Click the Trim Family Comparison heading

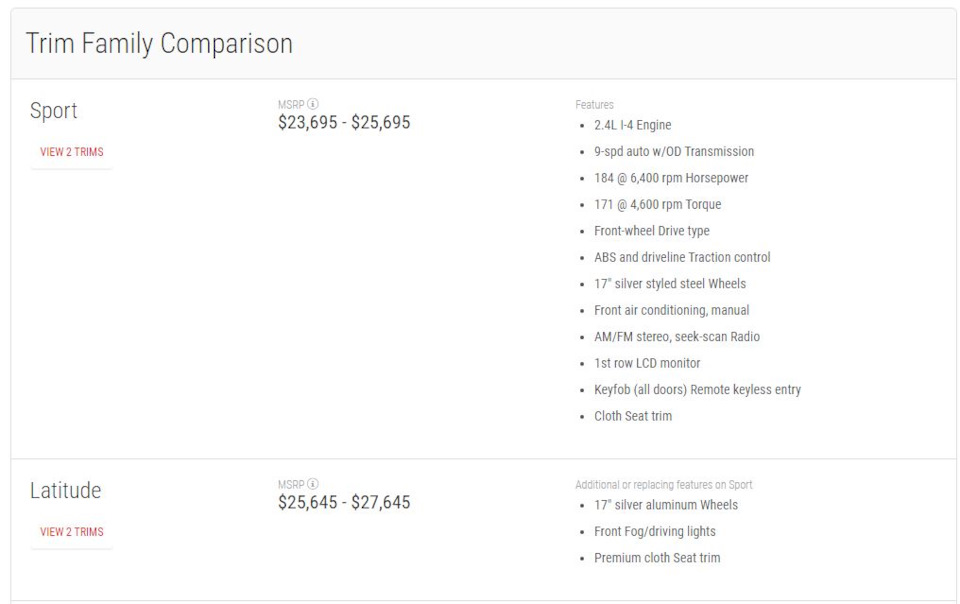coord(159,43)
